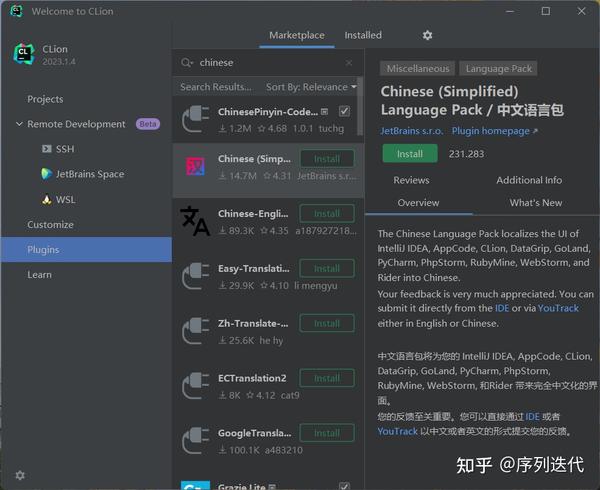Click the Zh-Translate plugin icon
600x490 pixels.
coord(196,331)
